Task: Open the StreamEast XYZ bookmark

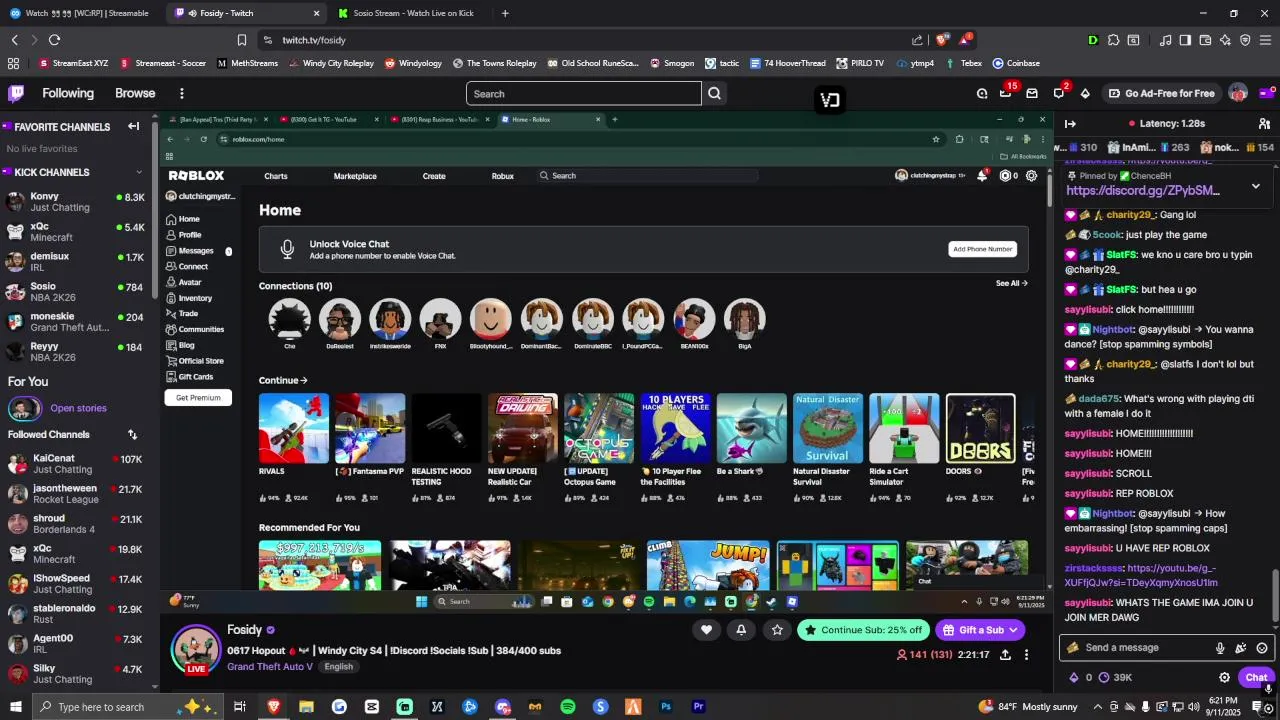Action: pyautogui.click(x=73, y=63)
